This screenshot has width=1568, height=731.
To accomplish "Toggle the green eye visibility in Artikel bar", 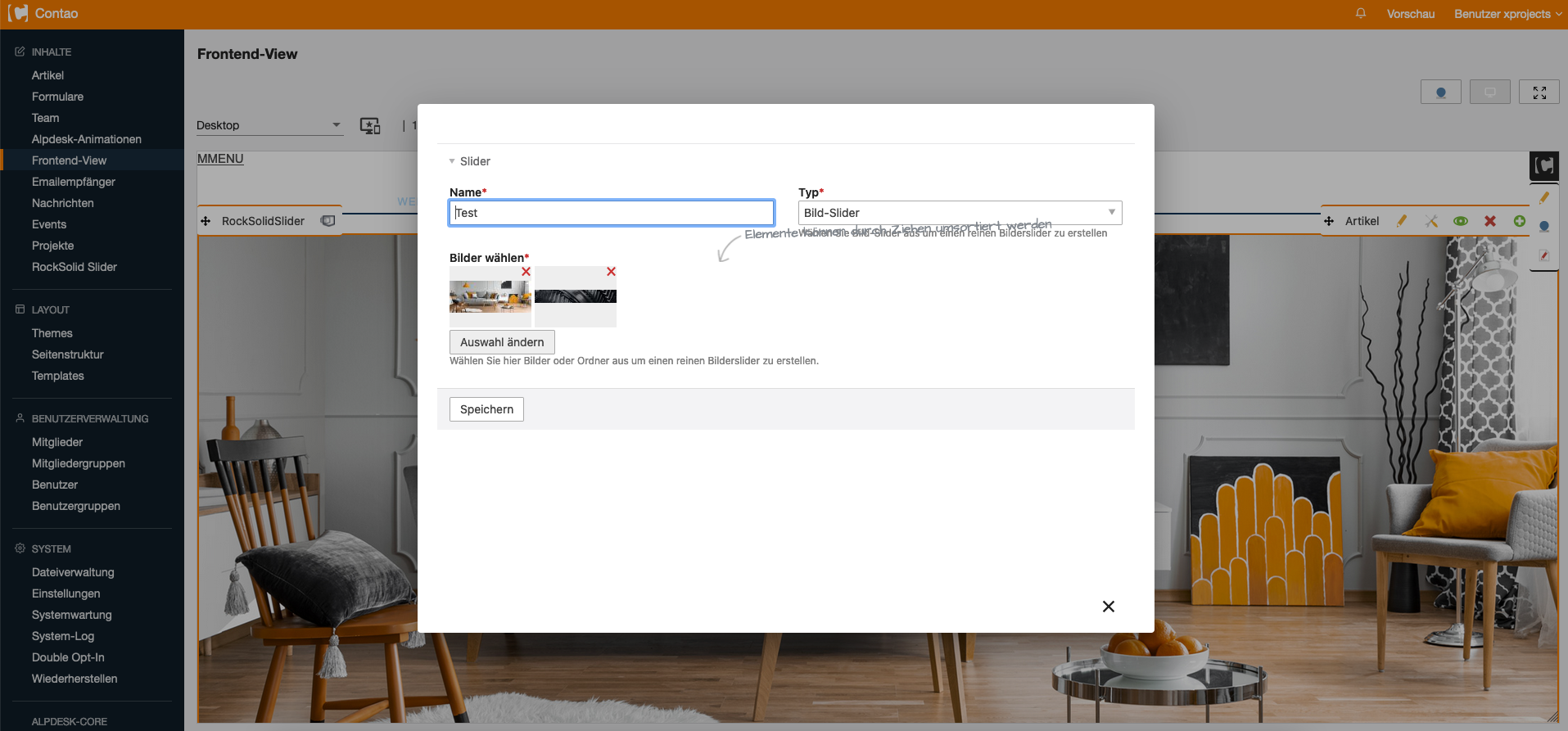I will (x=1461, y=221).
